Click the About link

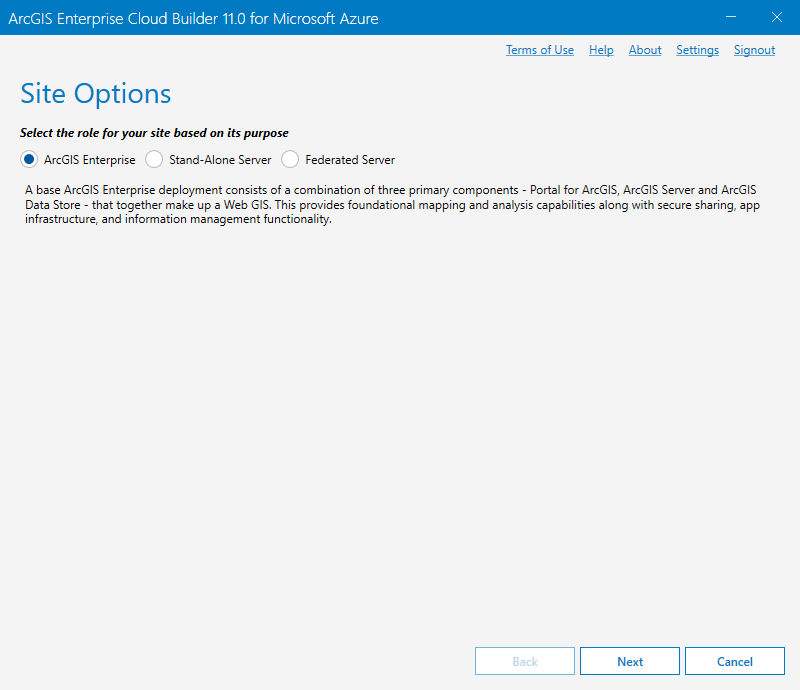tap(645, 50)
